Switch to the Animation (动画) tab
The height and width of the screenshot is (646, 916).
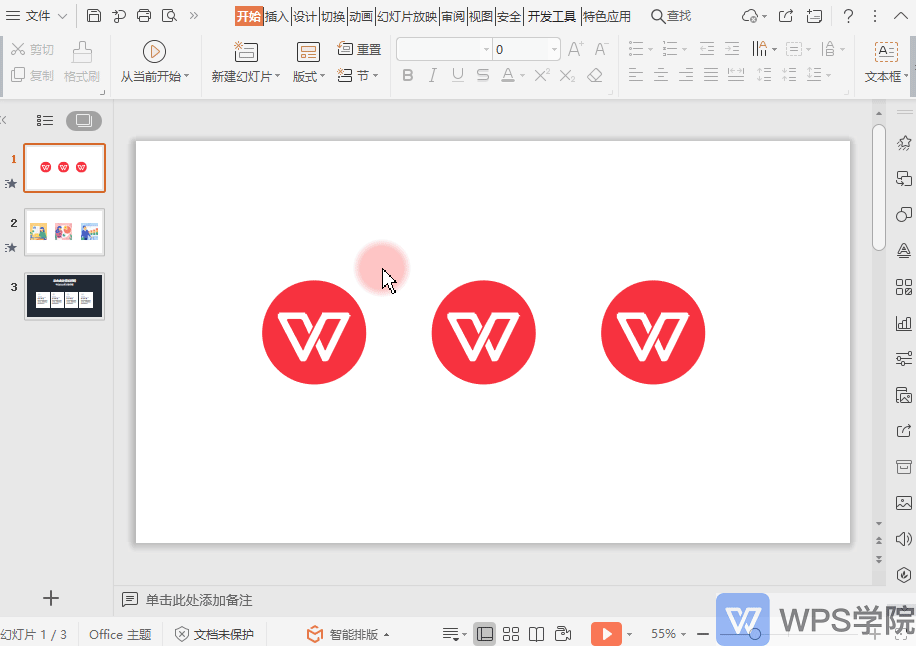click(x=361, y=16)
